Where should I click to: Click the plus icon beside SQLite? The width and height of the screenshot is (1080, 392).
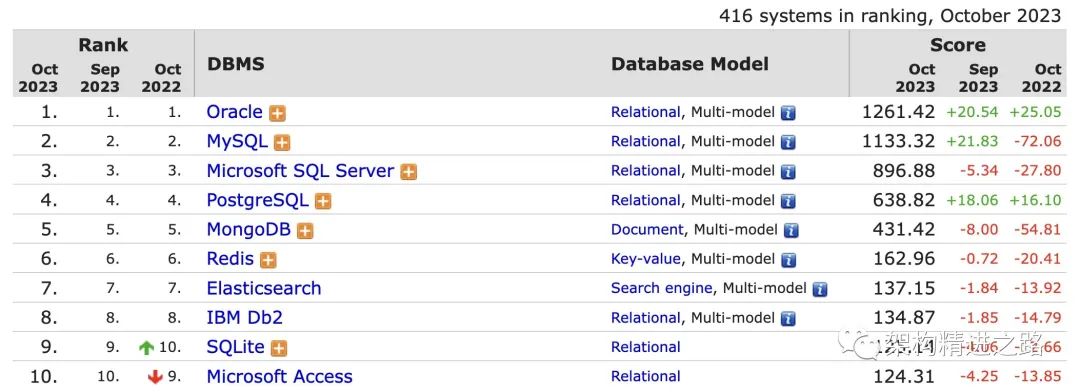(278, 349)
